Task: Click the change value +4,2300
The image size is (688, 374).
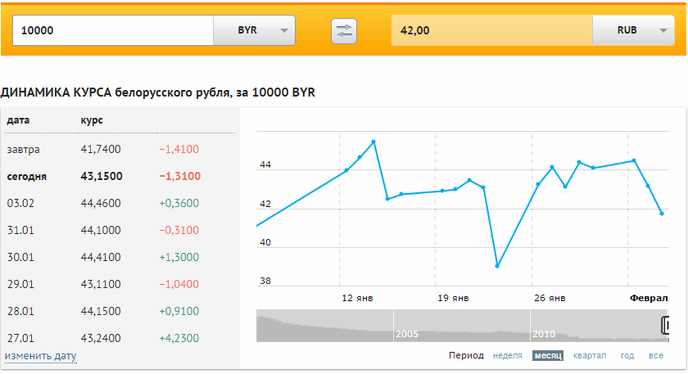Action: (179, 338)
